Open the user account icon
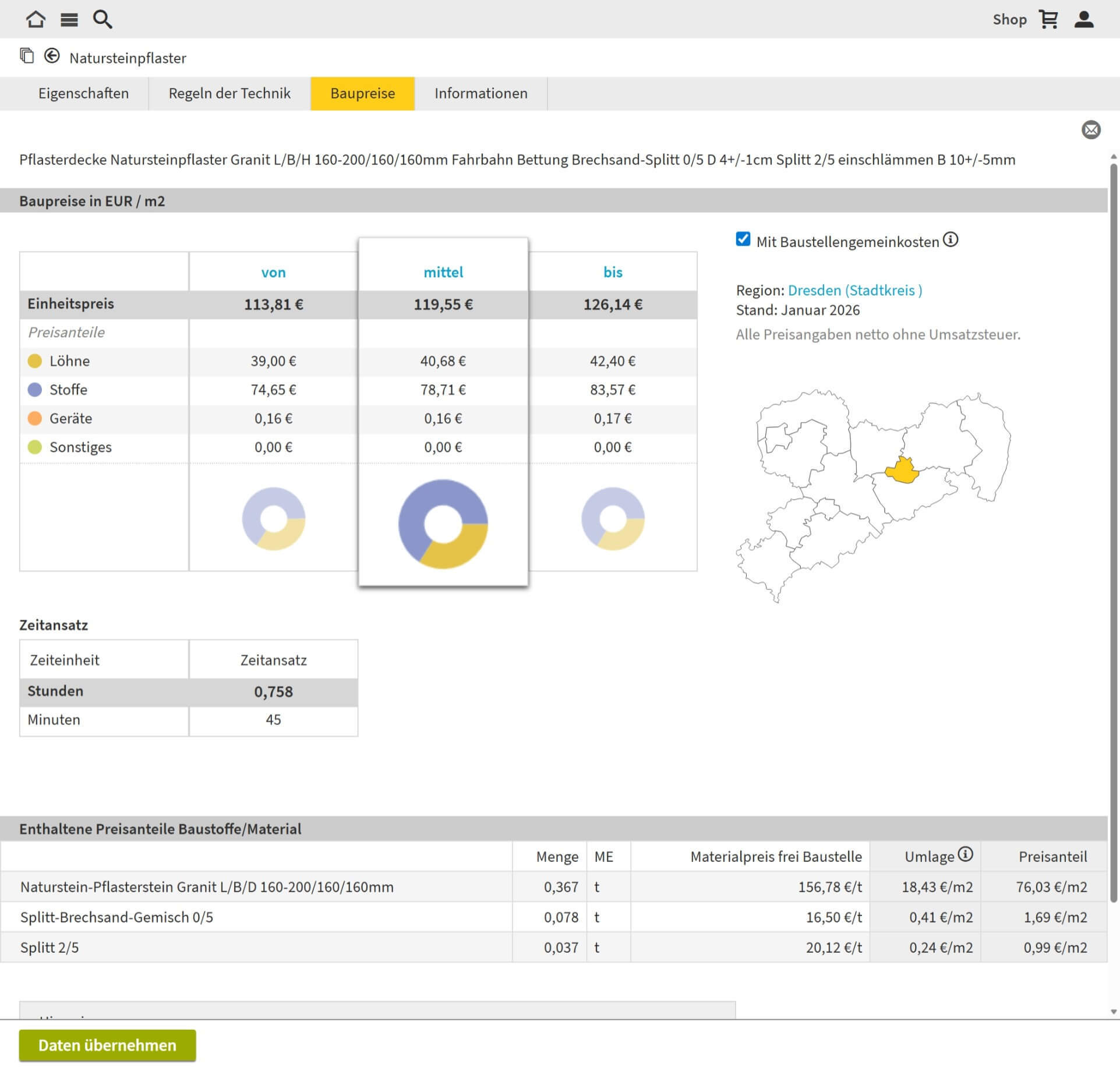1120x1078 pixels. (1083, 19)
